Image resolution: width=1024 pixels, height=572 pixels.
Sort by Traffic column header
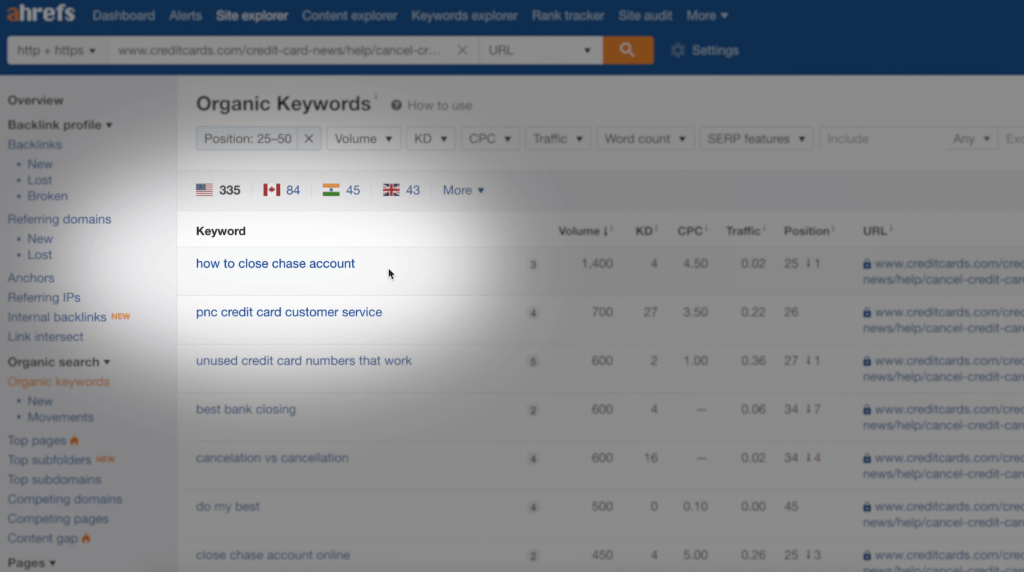coord(744,231)
